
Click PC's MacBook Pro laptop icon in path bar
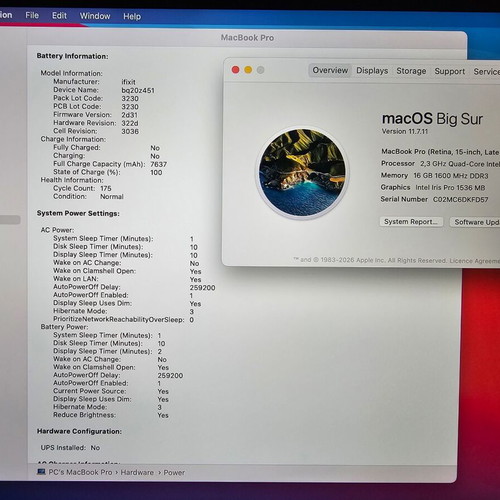pos(41,472)
